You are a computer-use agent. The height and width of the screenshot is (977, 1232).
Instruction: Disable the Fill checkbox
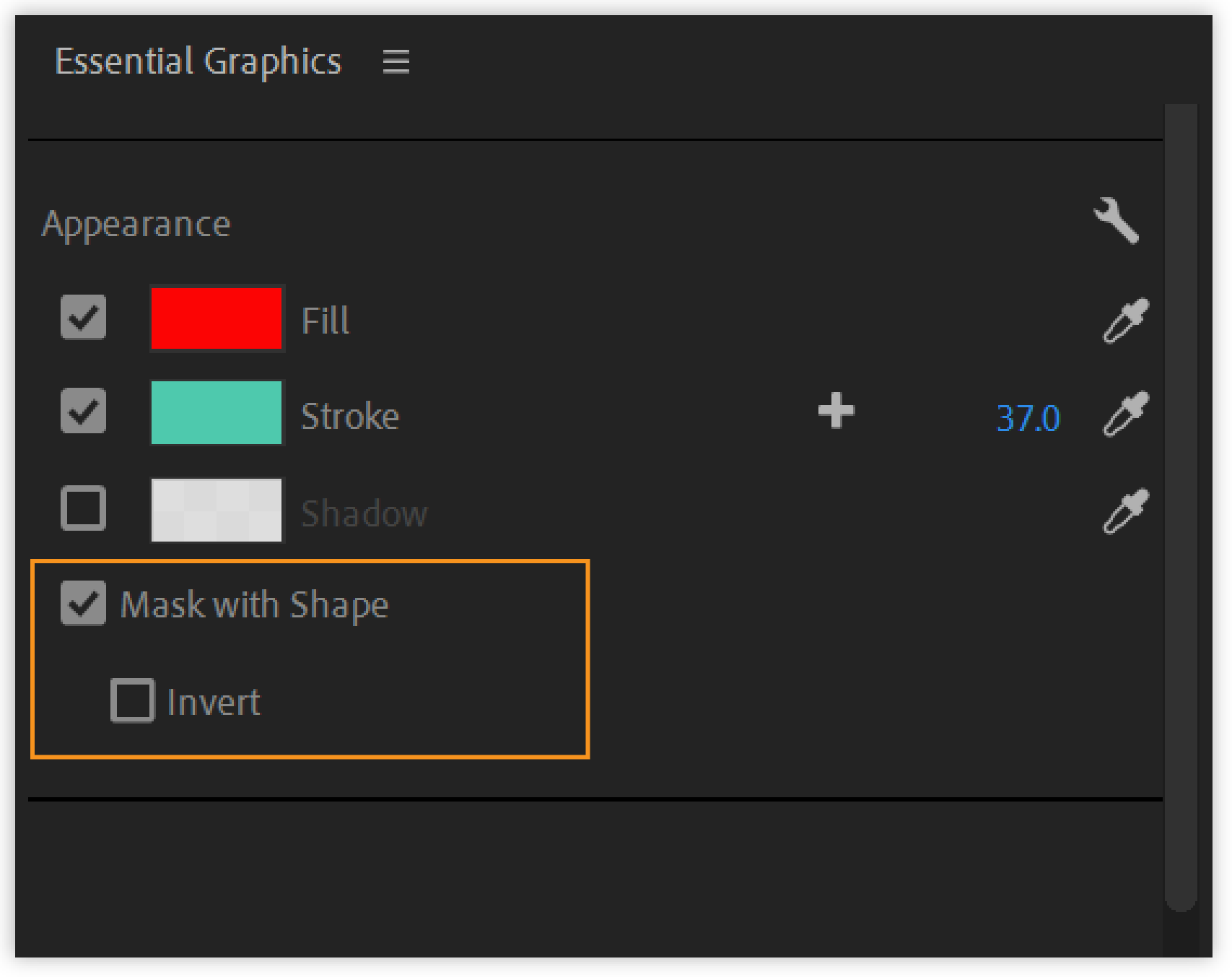point(82,318)
